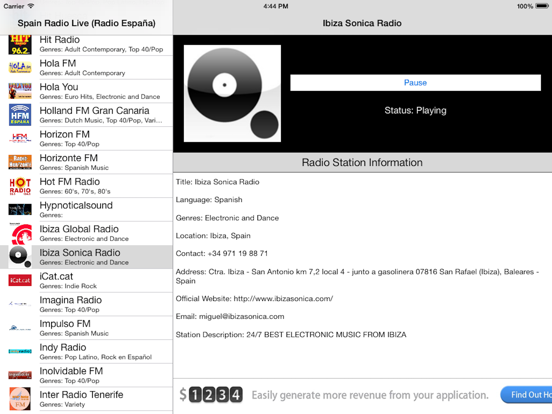
Task: Choose Imagina Radio station name
Action: pyautogui.click(x=70, y=300)
